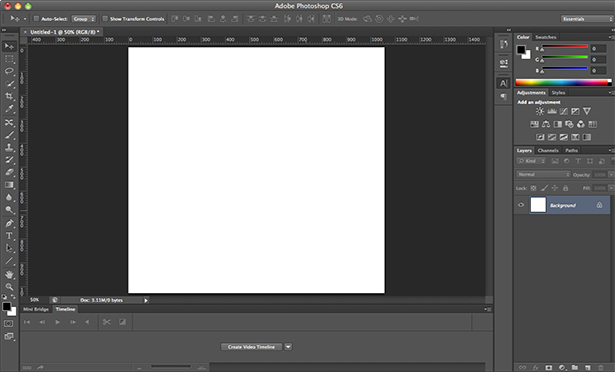The width and height of the screenshot is (615, 372).
Task: Select the History Brush tool
Action: (9, 160)
